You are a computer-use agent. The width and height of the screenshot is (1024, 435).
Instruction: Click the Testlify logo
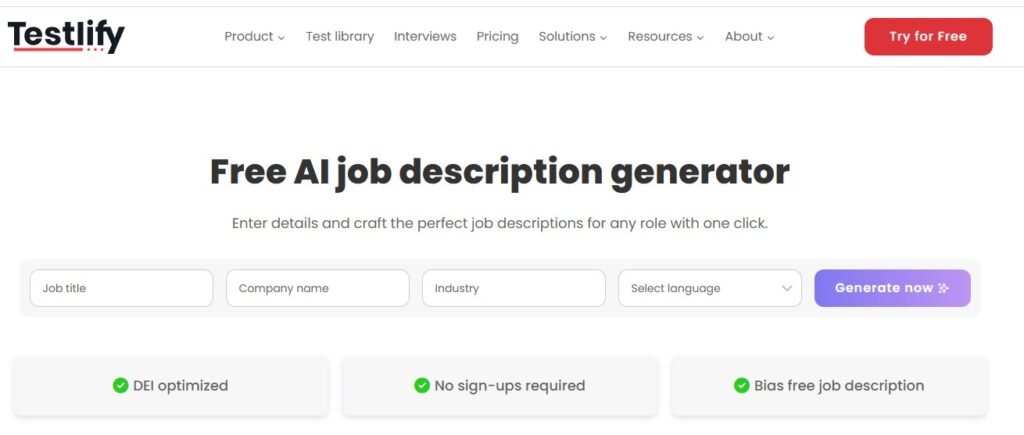(x=66, y=37)
